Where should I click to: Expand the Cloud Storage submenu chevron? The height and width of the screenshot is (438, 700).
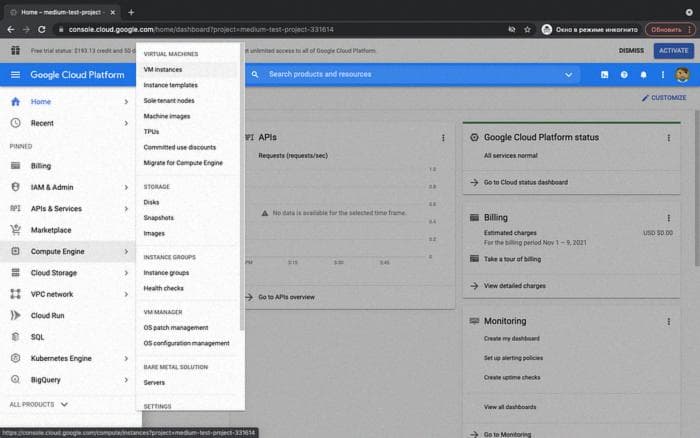click(x=126, y=273)
